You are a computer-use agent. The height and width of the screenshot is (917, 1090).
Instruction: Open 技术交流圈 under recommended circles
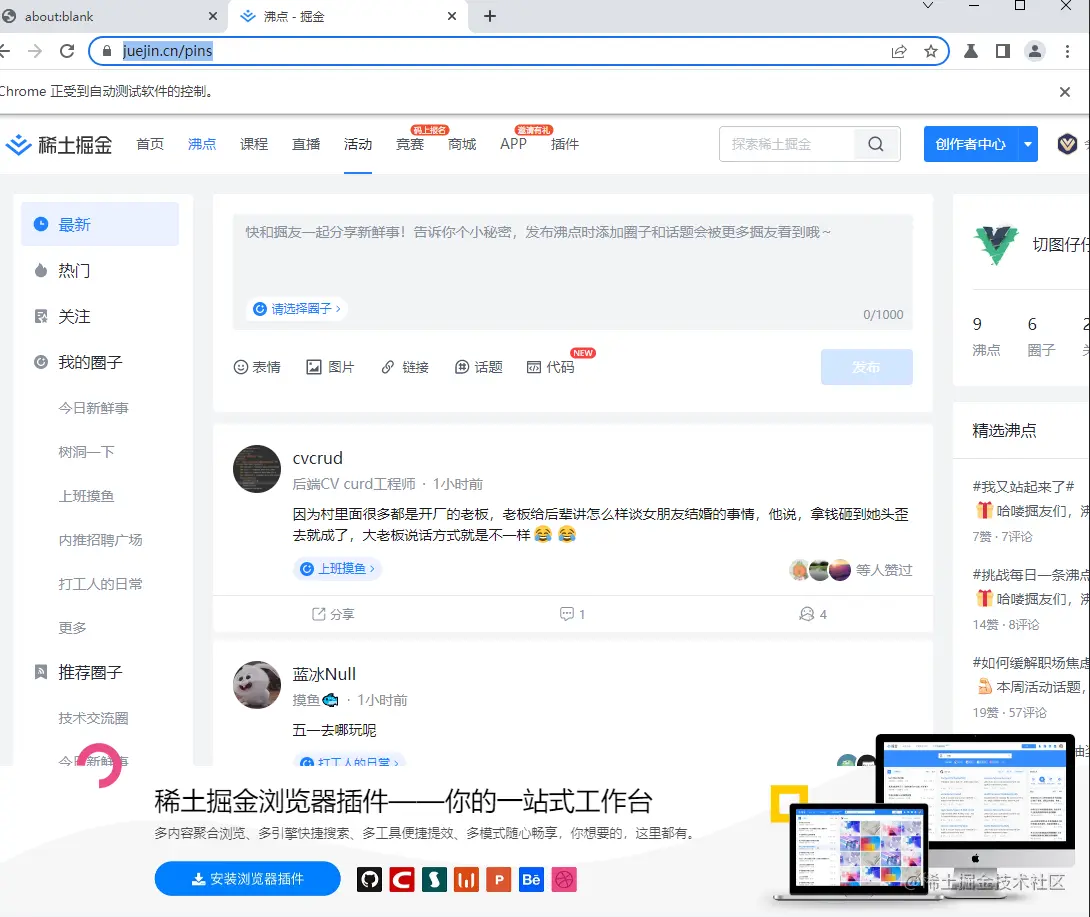93,718
